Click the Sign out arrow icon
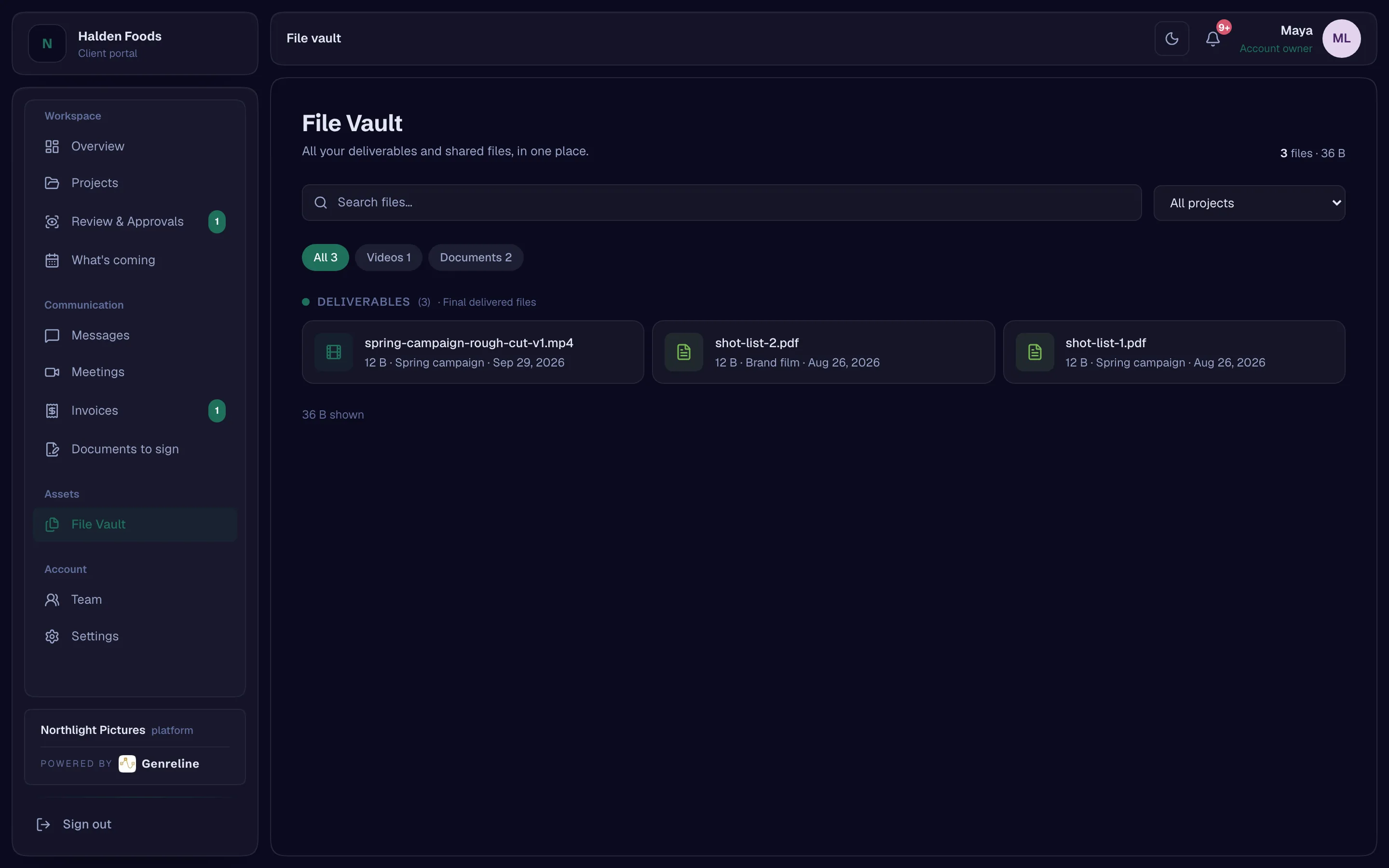 pyautogui.click(x=43, y=825)
